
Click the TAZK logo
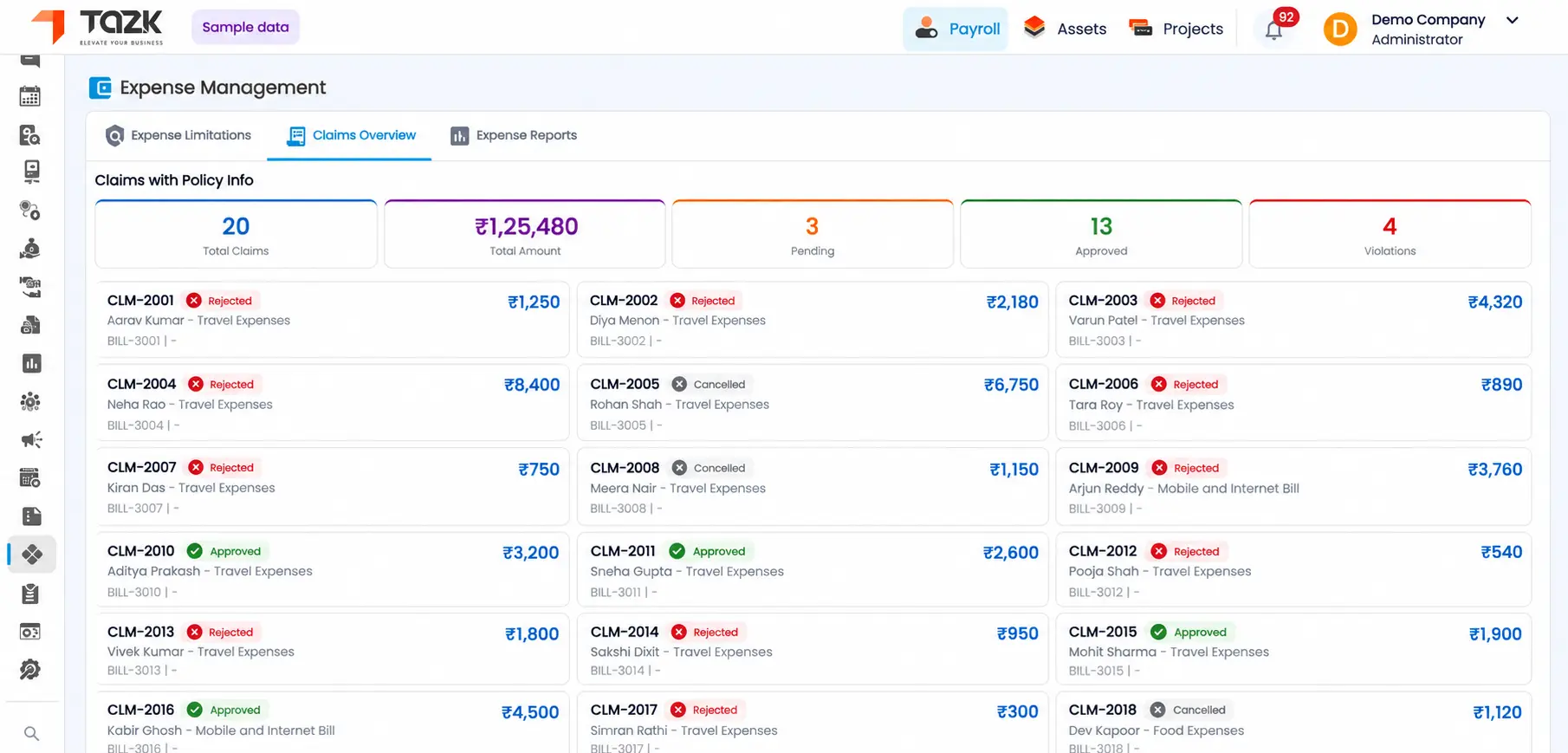(97, 27)
